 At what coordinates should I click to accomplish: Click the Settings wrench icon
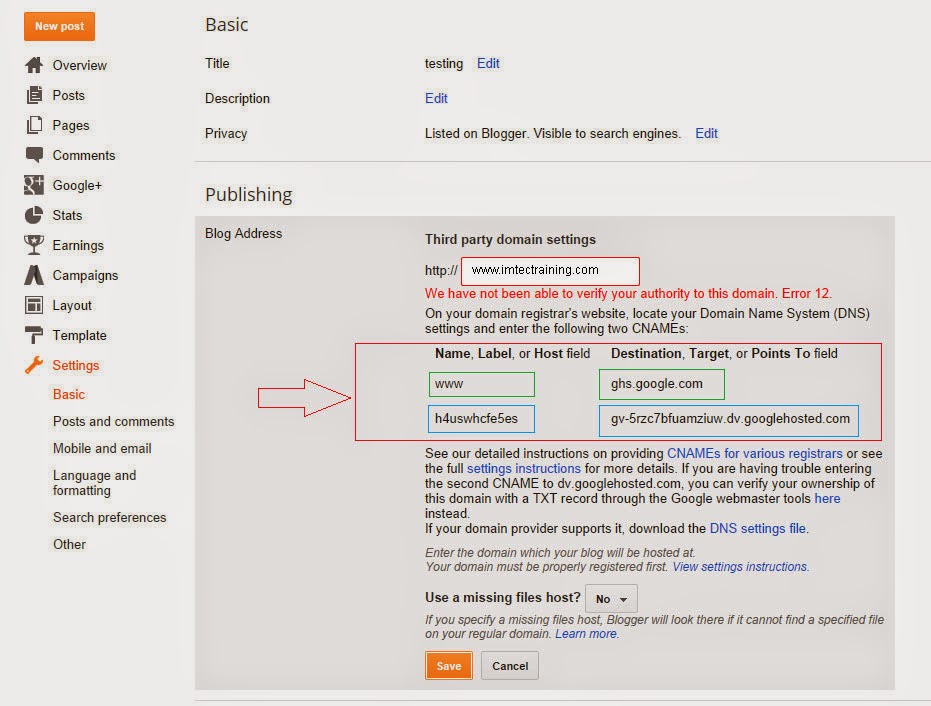point(34,365)
